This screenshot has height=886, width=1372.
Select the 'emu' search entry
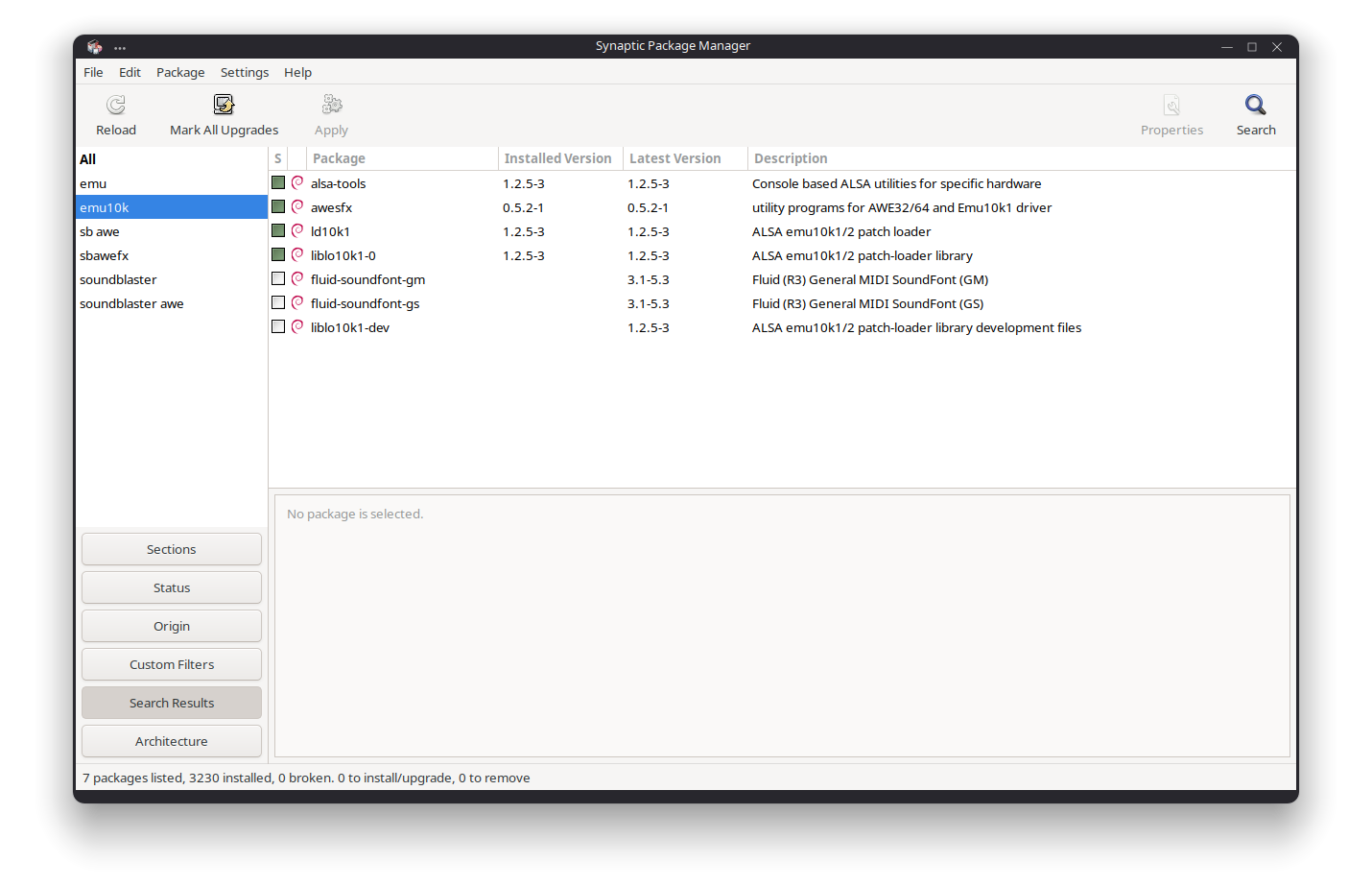click(172, 183)
